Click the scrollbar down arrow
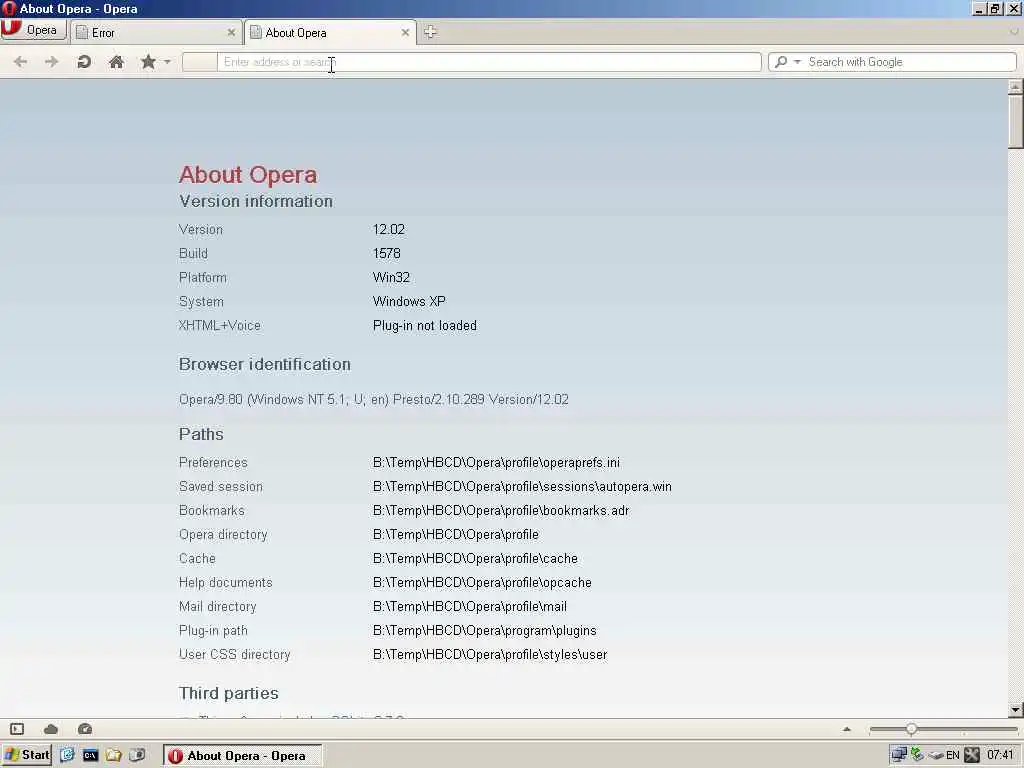This screenshot has width=1024, height=768. [x=1015, y=710]
